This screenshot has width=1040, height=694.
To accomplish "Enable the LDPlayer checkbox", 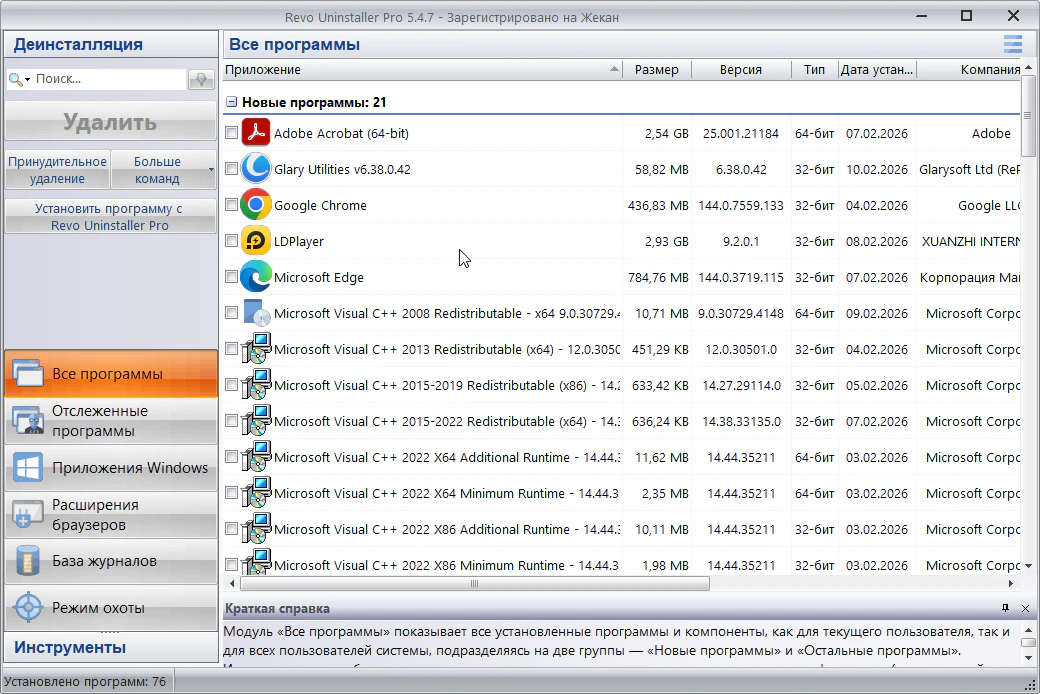I will tap(231, 241).
